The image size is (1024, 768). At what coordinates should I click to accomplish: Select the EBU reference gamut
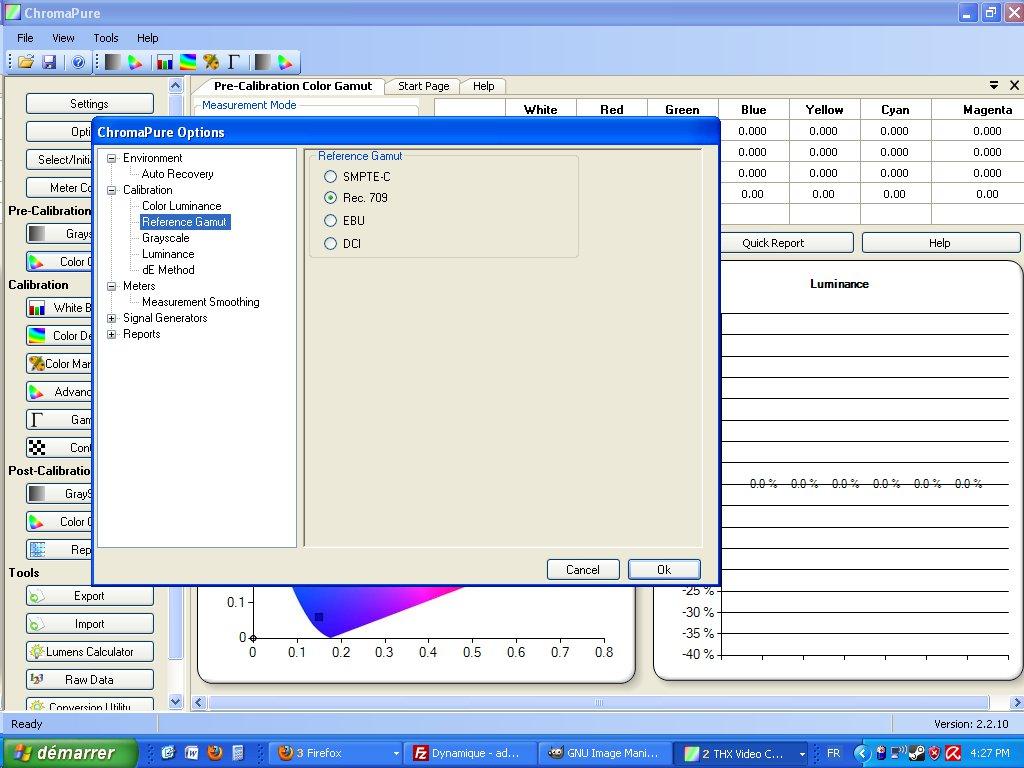pos(330,221)
